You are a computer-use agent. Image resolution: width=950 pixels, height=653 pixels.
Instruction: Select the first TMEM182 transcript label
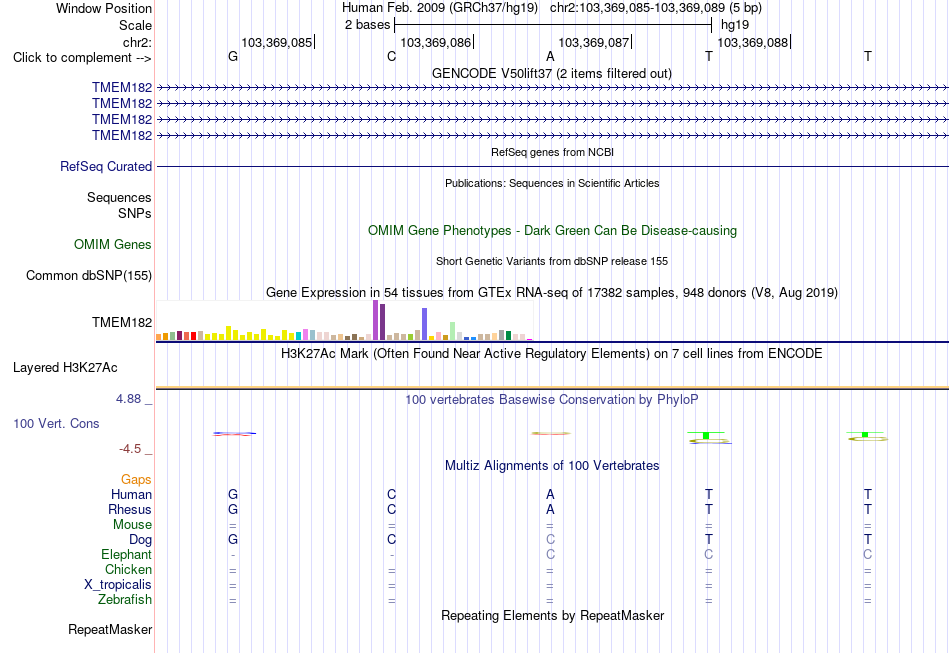tap(122, 88)
